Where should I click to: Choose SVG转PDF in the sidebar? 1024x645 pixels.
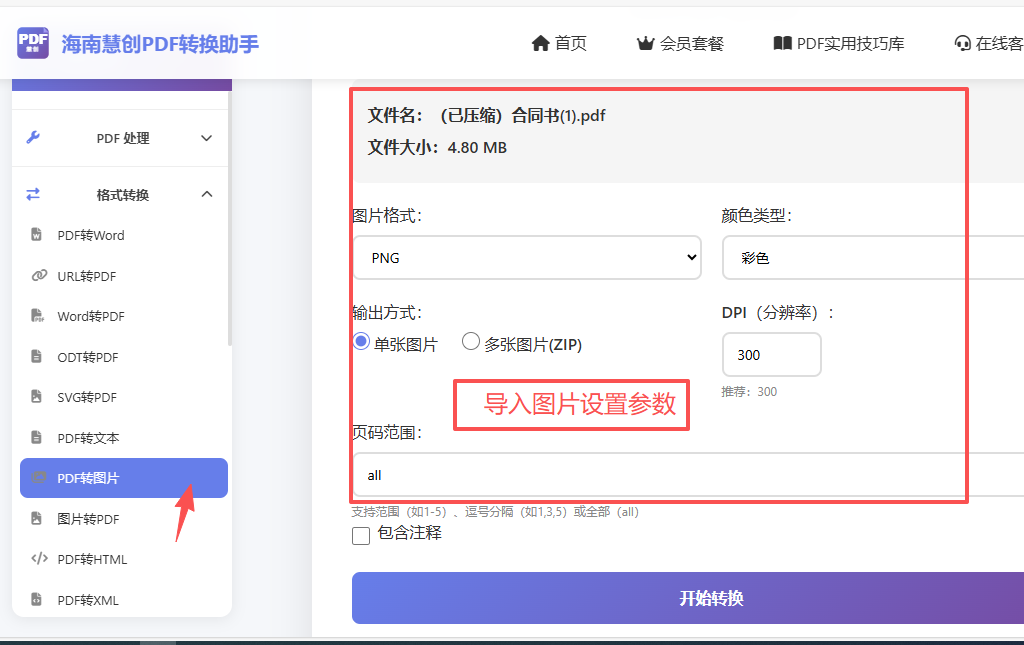pyautogui.click(x=123, y=397)
